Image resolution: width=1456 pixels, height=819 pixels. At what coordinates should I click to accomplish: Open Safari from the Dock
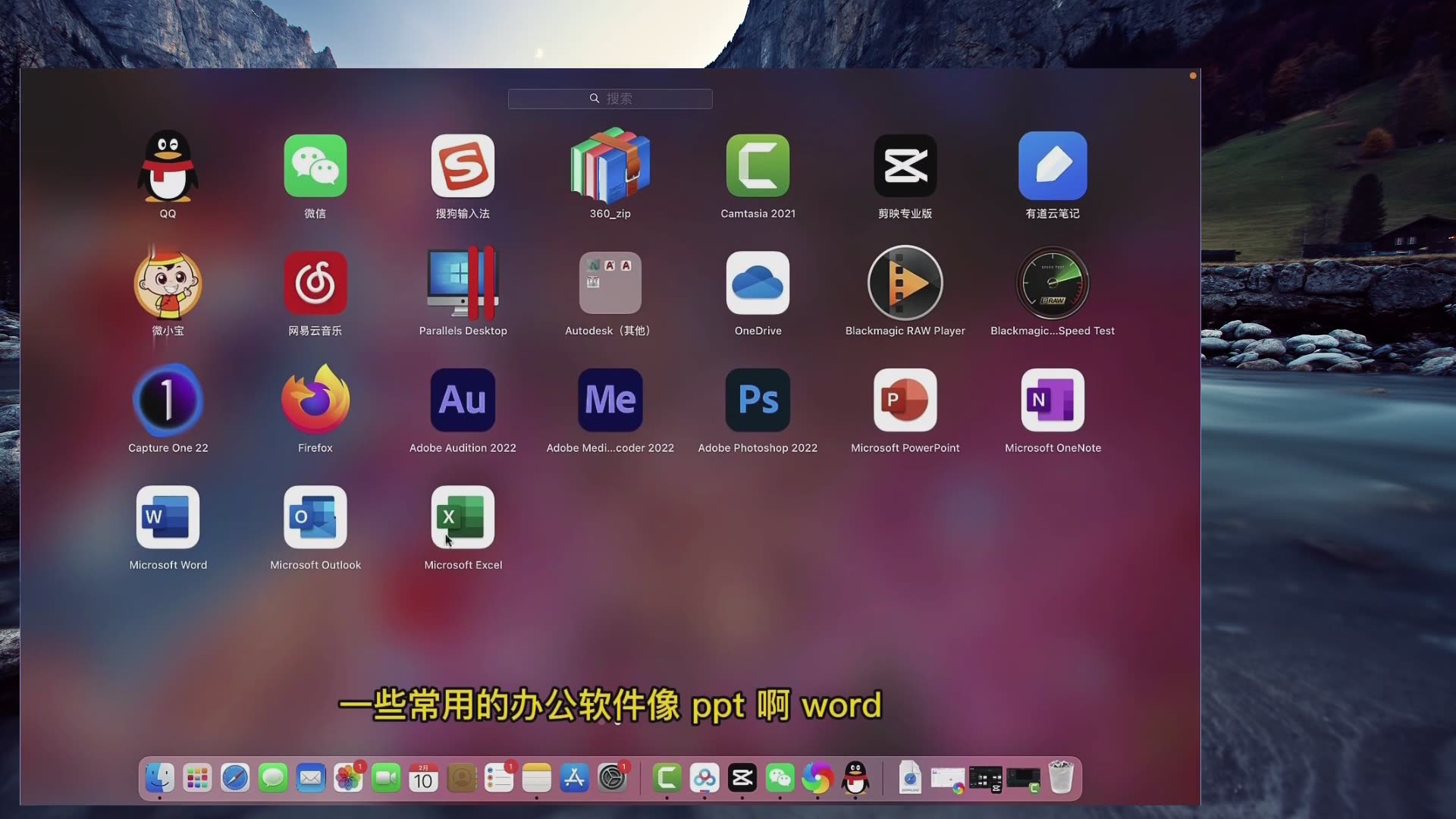tap(235, 778)
